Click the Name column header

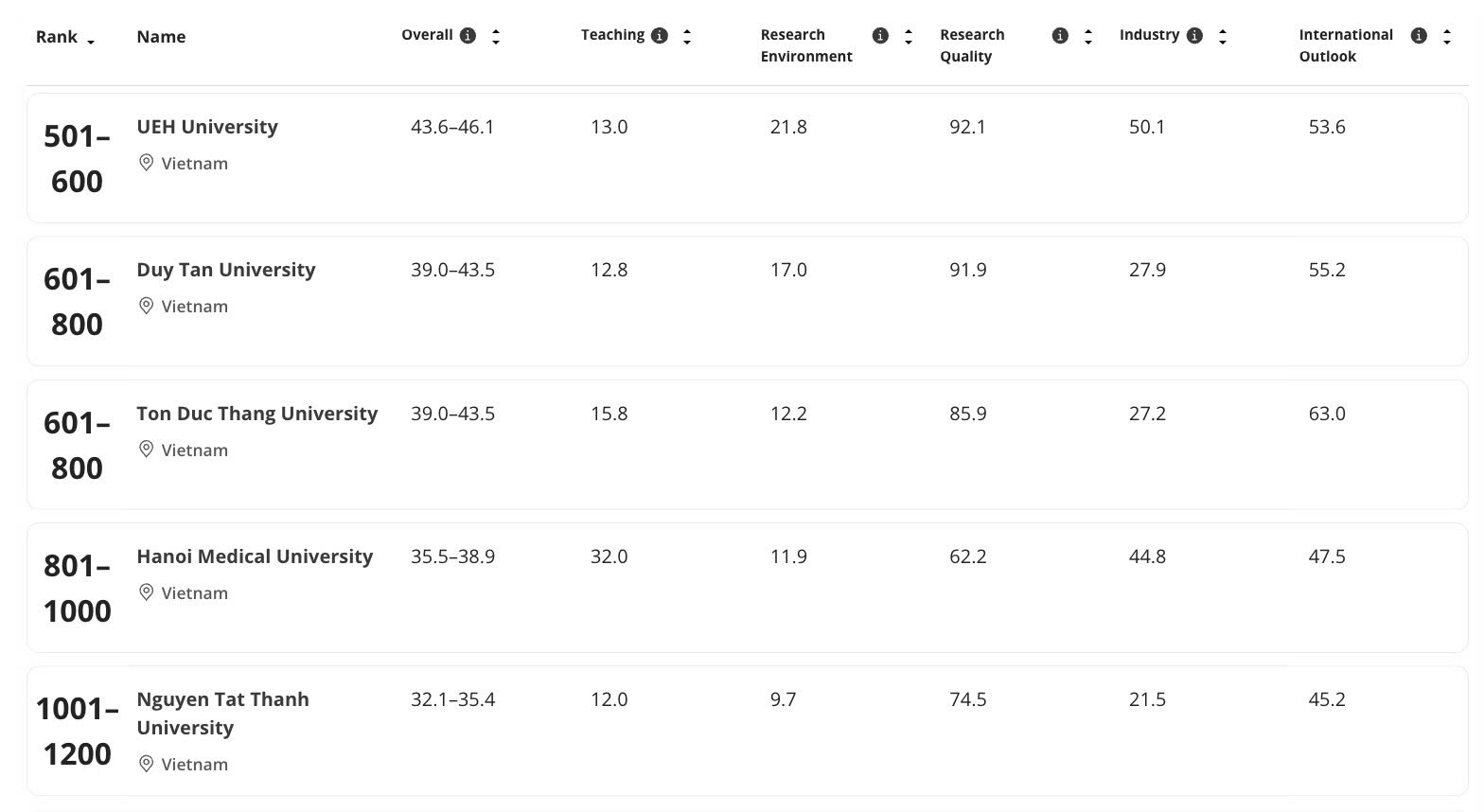[x=161, y=37]
